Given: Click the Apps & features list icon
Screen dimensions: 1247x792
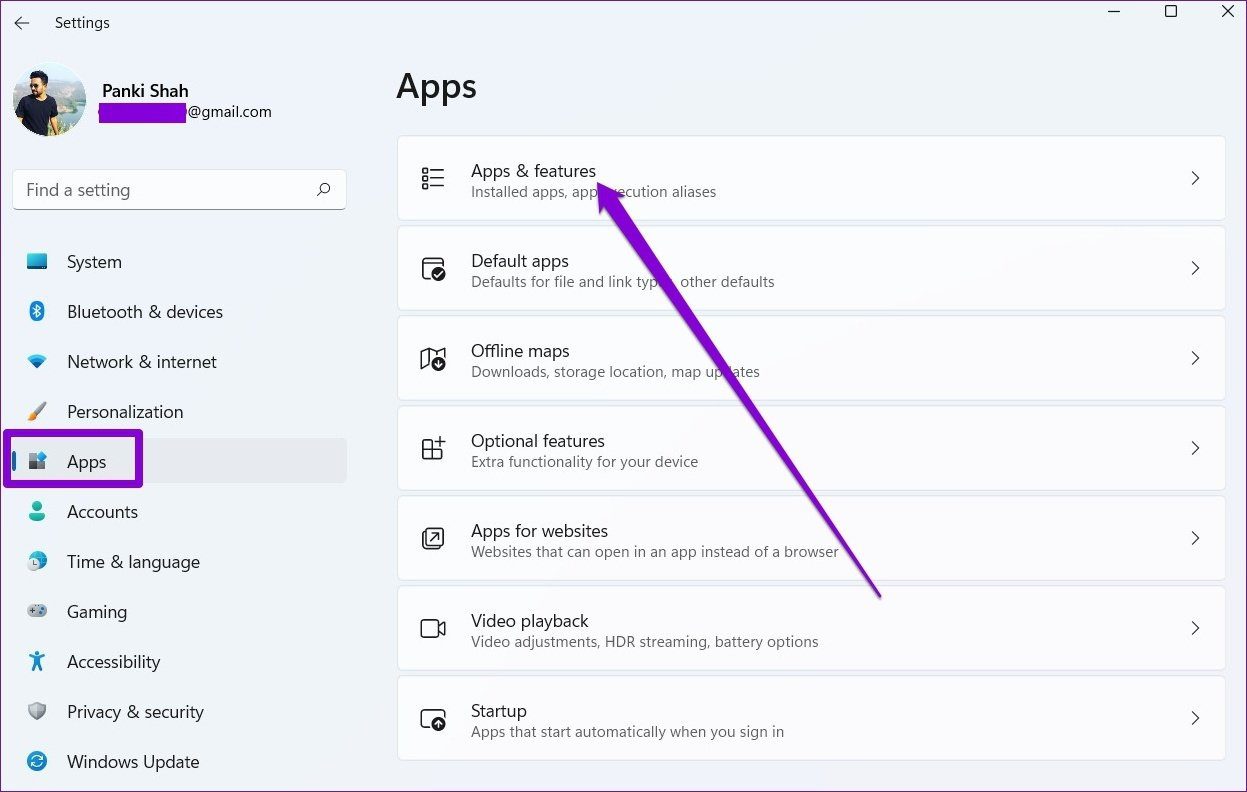Looking at the screenshot, I should coord(433,178).
